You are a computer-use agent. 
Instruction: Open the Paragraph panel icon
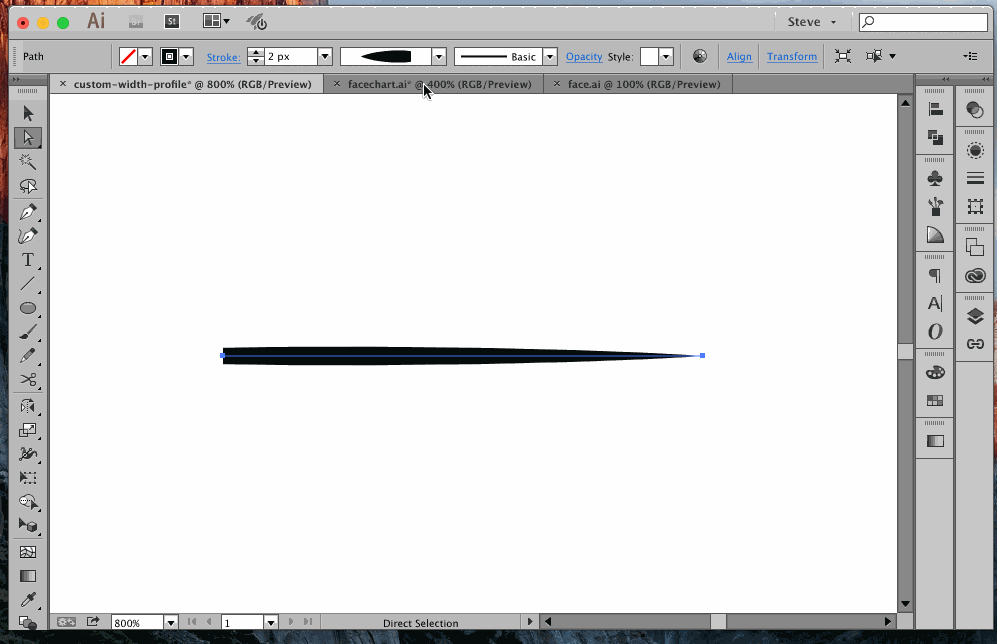tap(935, 275)
